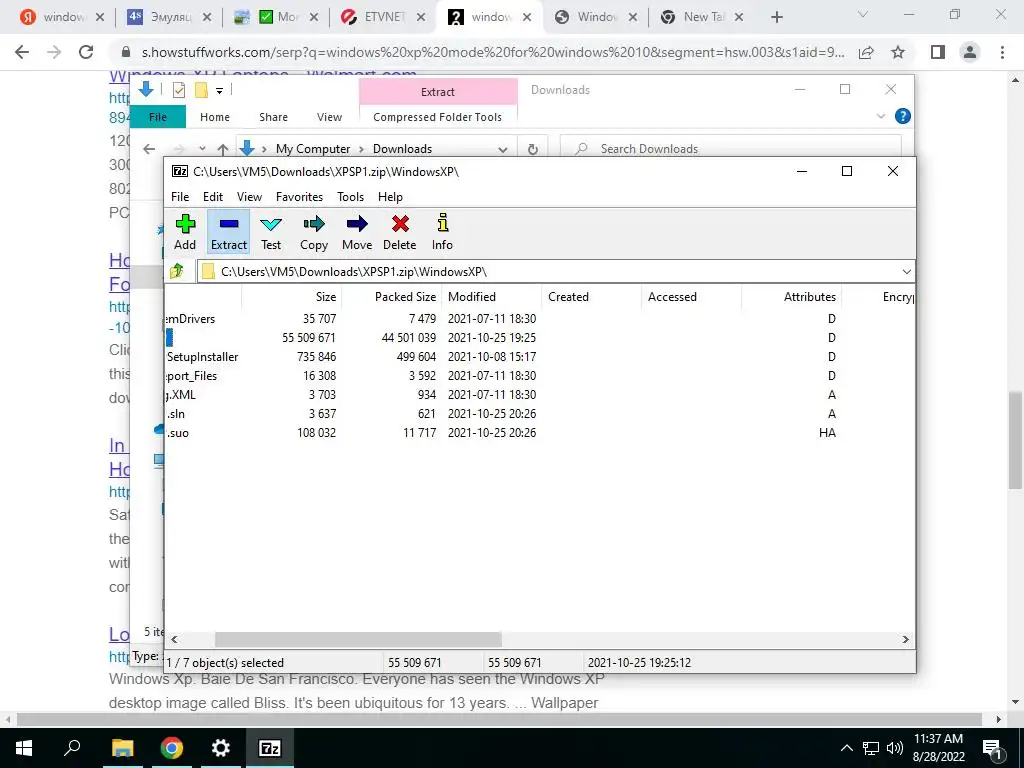Open 7-Zip Help menu

click(391, 197)
